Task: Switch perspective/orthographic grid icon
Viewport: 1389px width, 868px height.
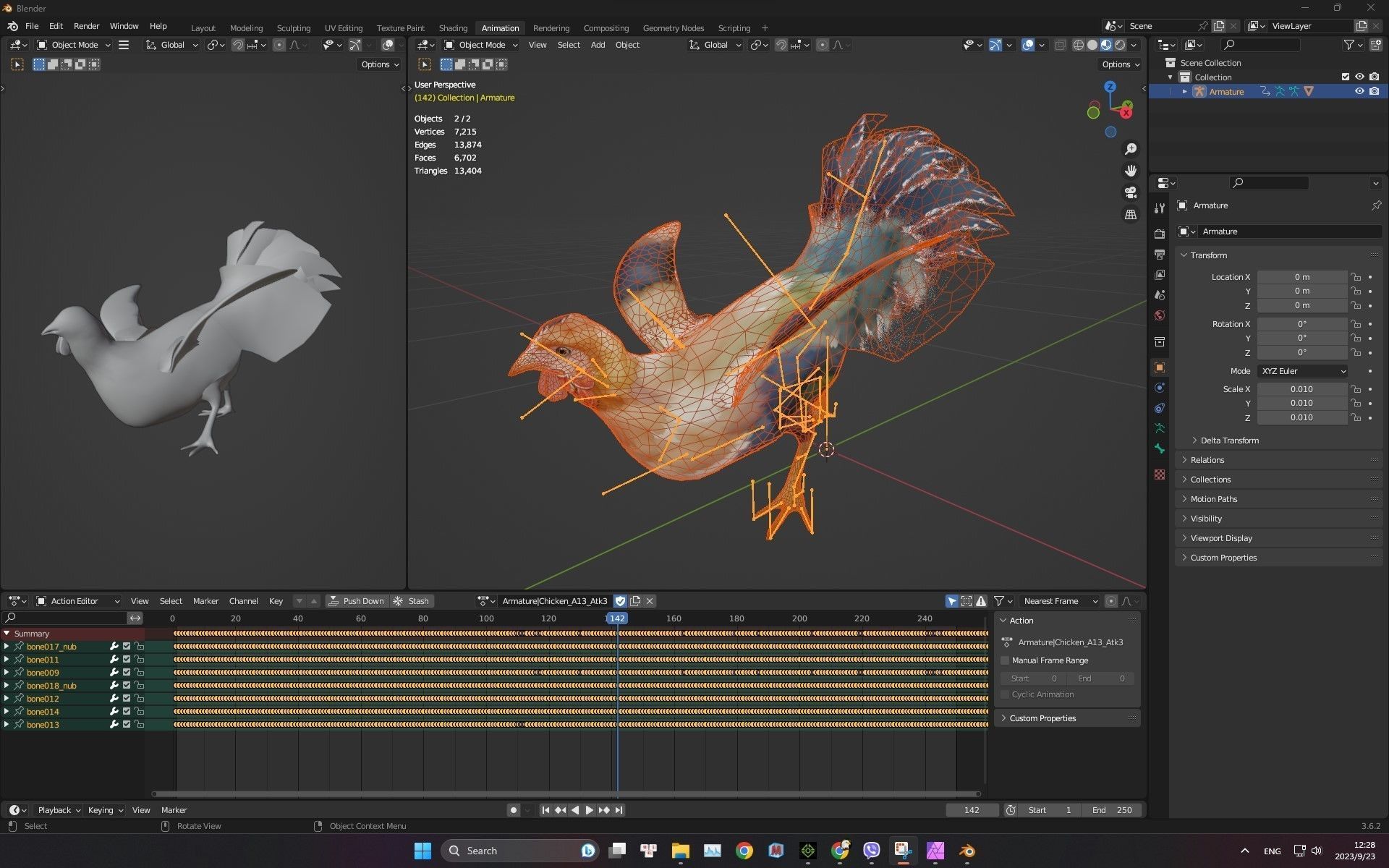Action: click(1130, 215)
